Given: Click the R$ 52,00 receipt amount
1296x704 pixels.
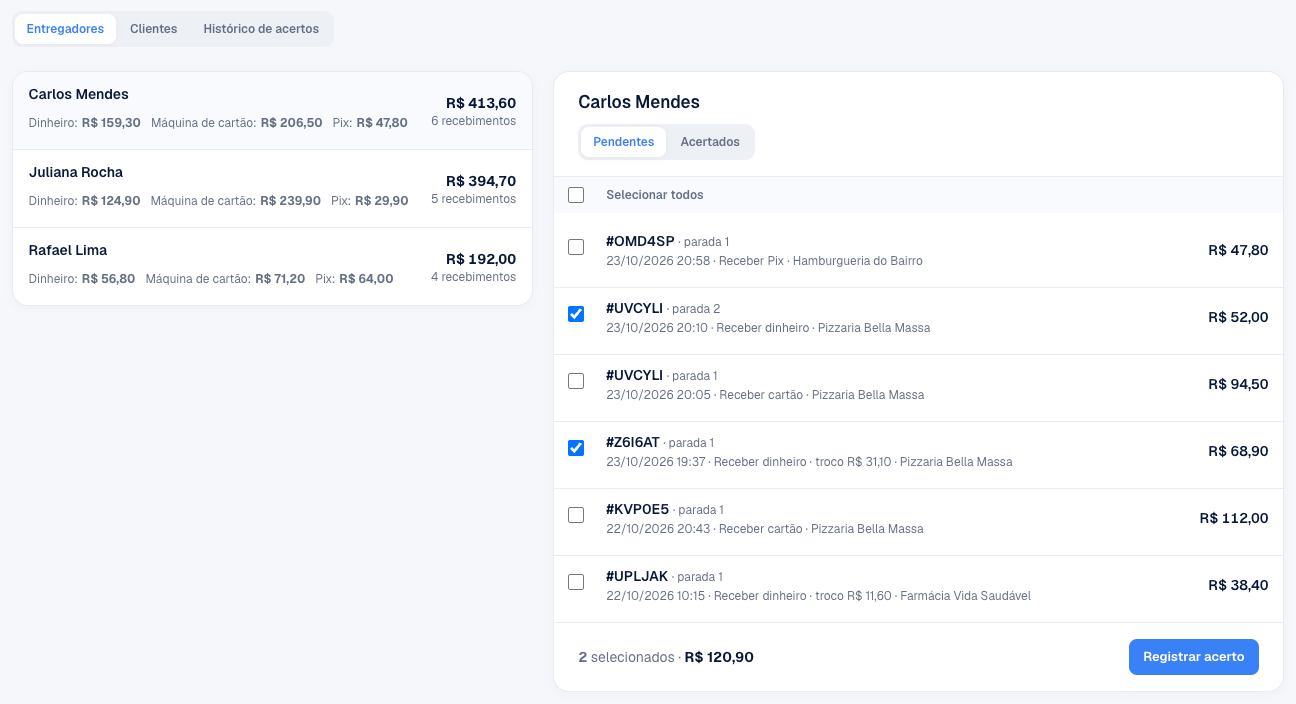Looking at the screenshot, I should pyautogui.click(x=1238, y=317).
